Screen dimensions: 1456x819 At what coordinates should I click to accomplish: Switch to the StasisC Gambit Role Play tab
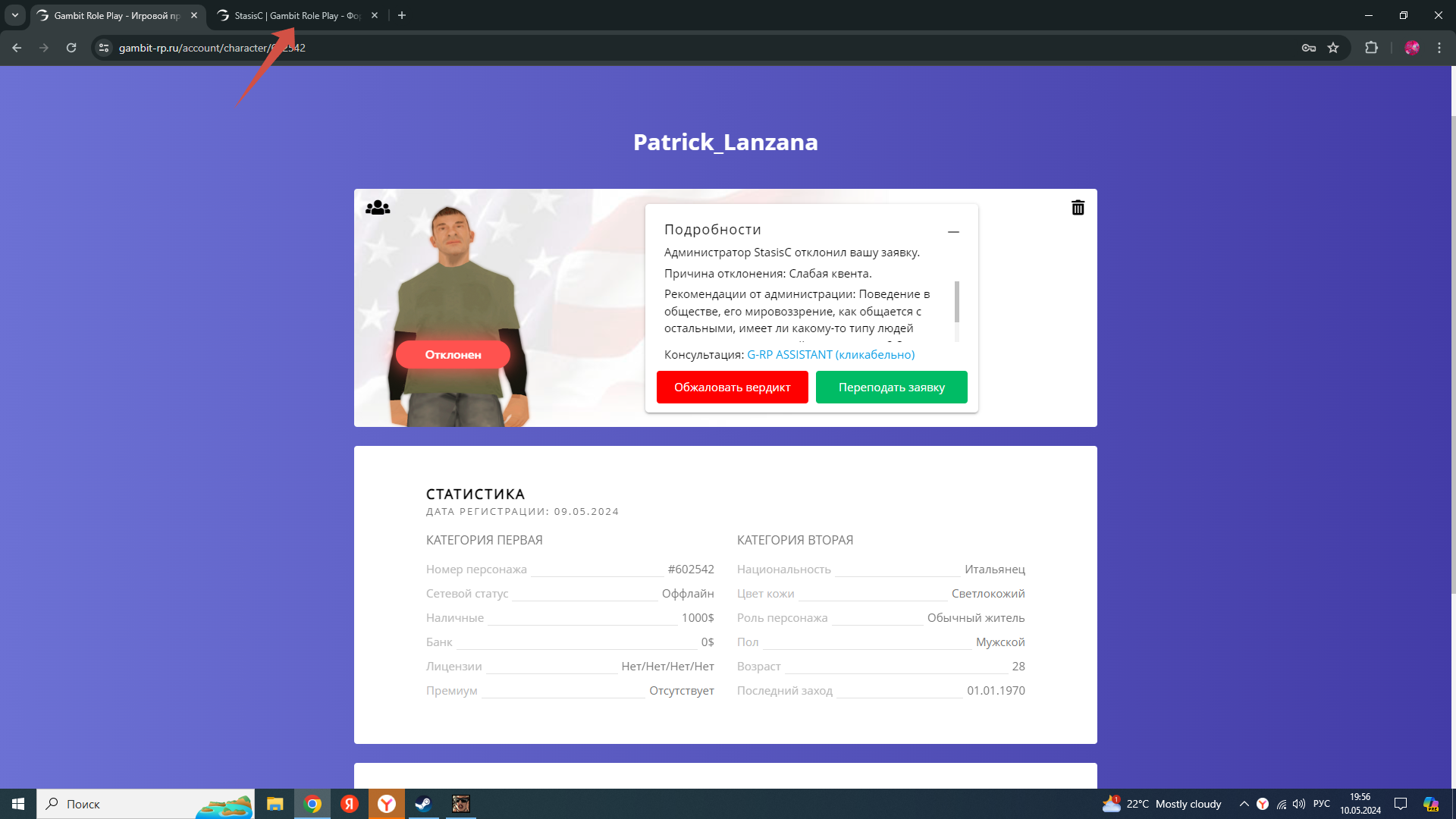(x=296, y=15)
